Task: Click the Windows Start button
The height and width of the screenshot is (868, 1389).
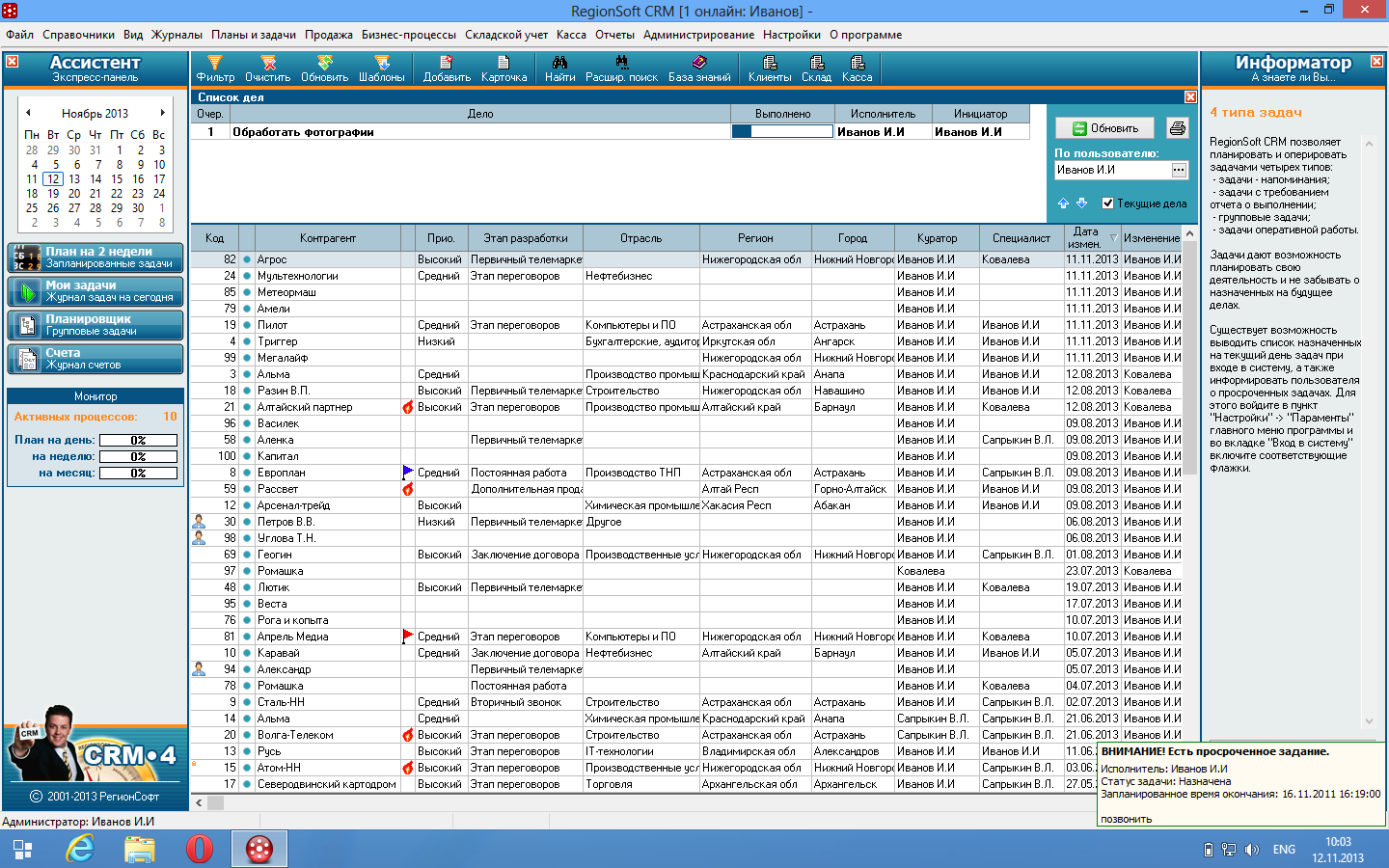Action: tap(22, 850)
